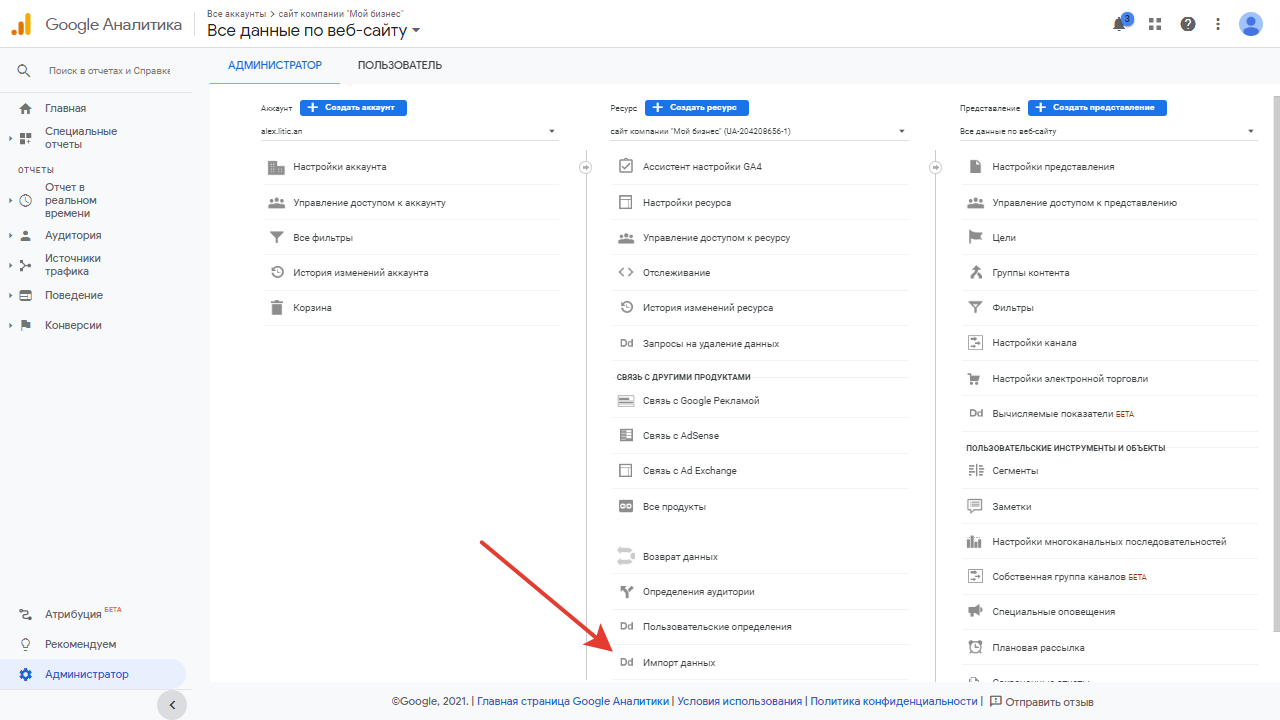Click the megaphone icon for Специальные оповещения
Screen dimensions: 1280x720
[975, 611]
